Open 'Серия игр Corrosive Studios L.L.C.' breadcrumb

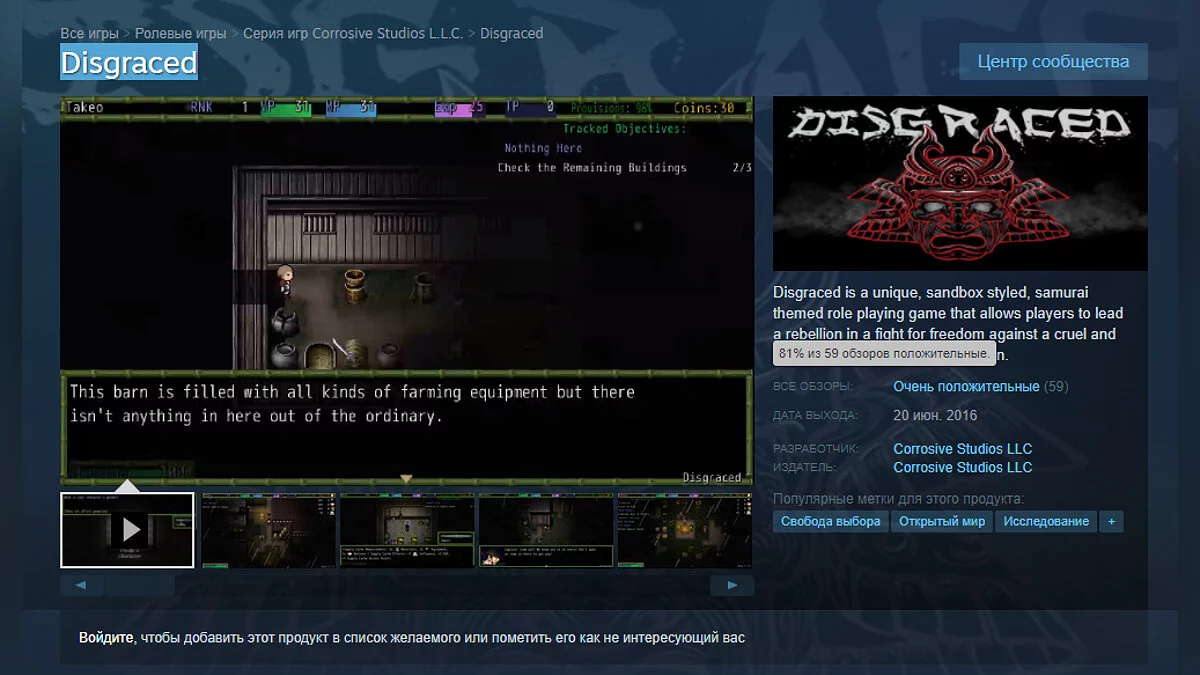(354, 33)
